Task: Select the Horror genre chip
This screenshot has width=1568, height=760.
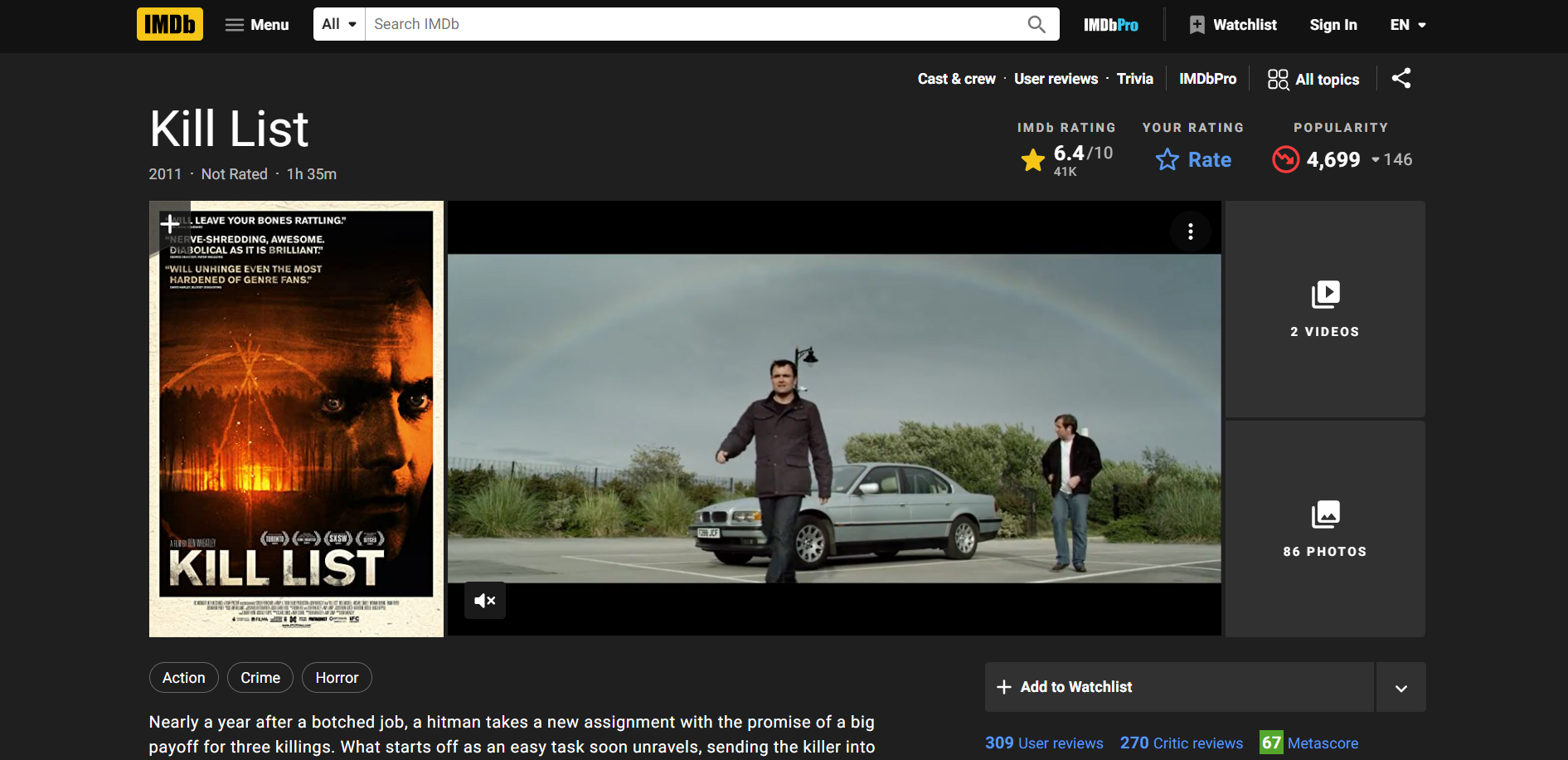Action: point(337,678)
